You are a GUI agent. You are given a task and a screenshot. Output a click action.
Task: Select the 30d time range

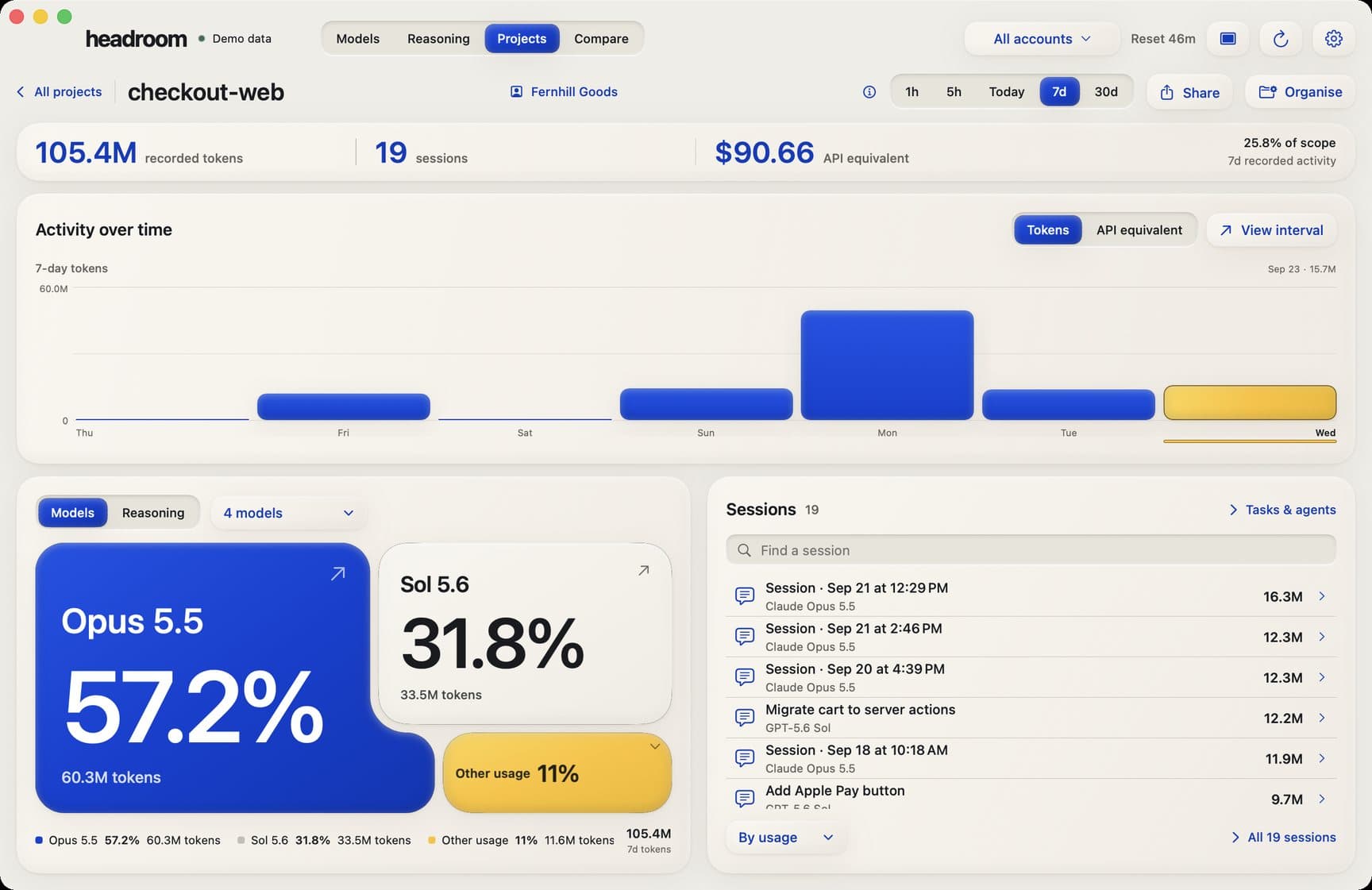coord(1106,92)
